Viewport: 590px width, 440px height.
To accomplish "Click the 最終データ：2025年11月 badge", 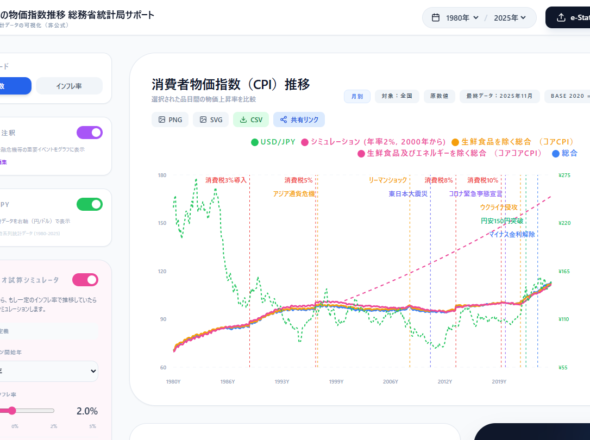I will tap(499, 96).
